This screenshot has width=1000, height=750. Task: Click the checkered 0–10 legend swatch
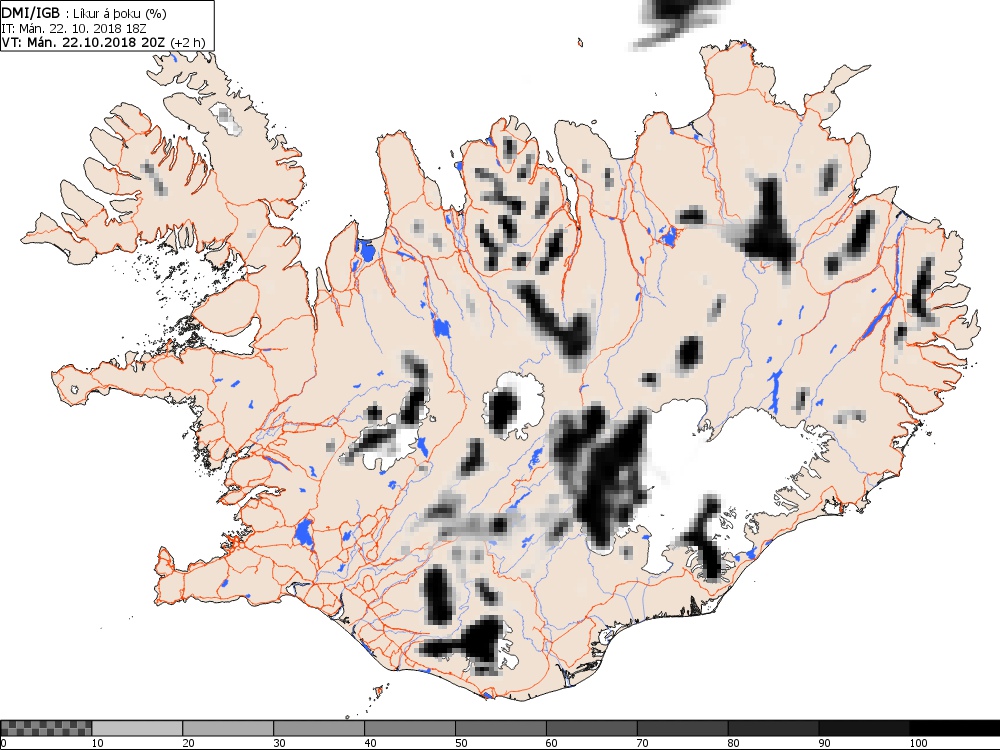(x=47, y=728)
